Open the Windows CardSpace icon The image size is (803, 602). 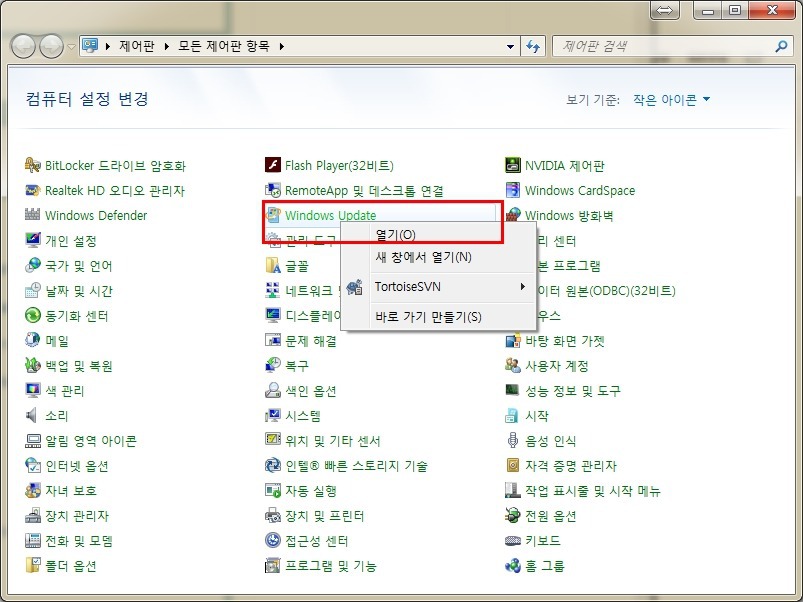point(513,190)
